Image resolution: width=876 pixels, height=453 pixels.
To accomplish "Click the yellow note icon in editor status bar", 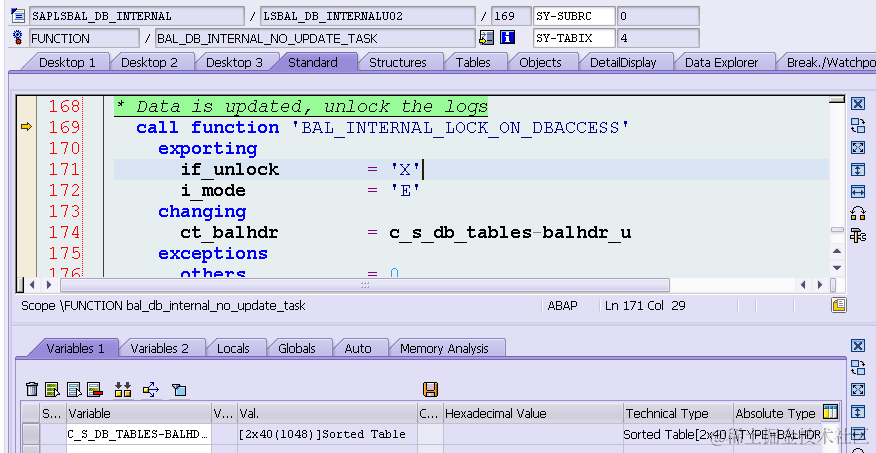I will click(839, 305).
